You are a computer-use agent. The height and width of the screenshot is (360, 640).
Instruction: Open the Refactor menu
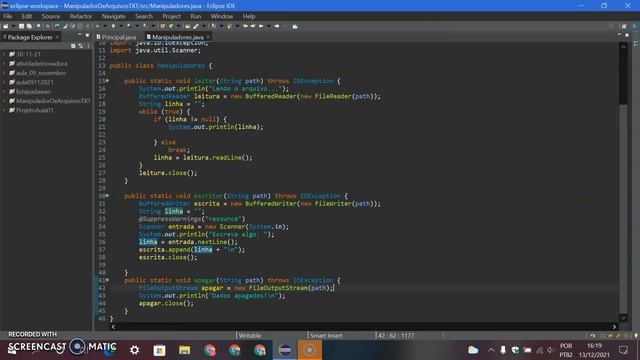click(80, 16)
